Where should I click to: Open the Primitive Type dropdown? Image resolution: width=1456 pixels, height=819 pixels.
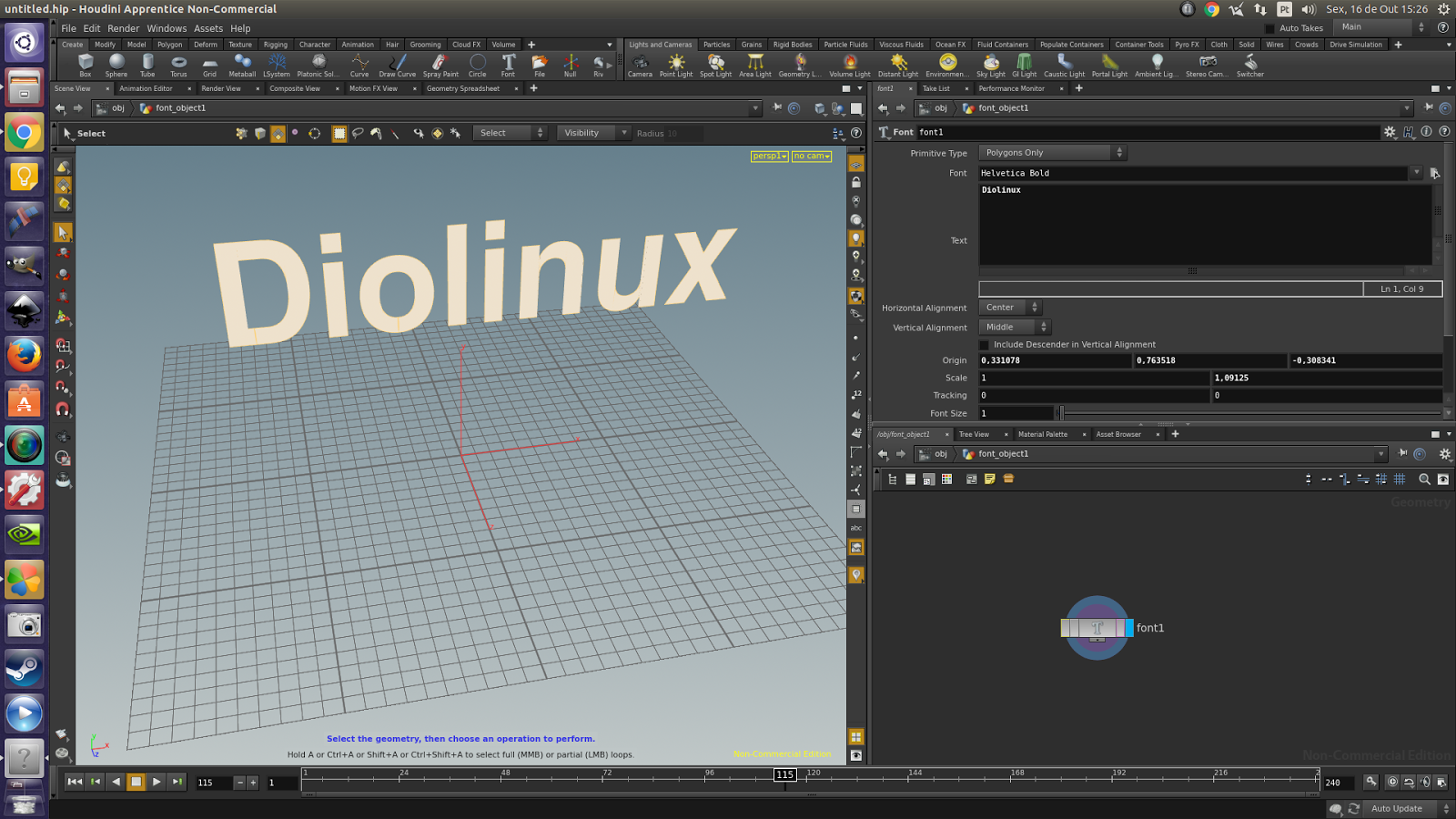pyautogui.click(x=1053, y=153)
